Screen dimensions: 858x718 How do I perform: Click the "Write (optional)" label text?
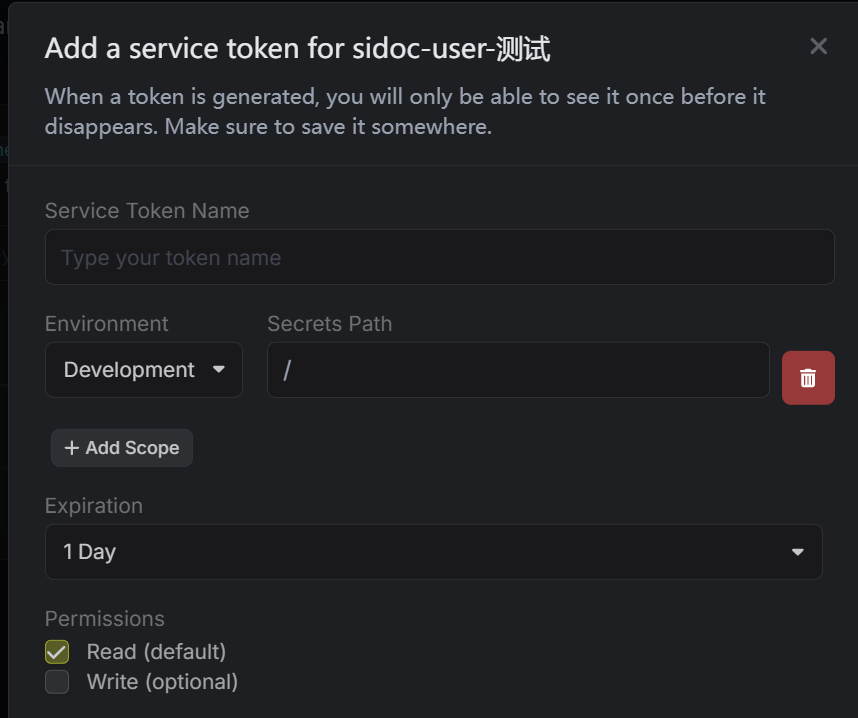point(162,682)
